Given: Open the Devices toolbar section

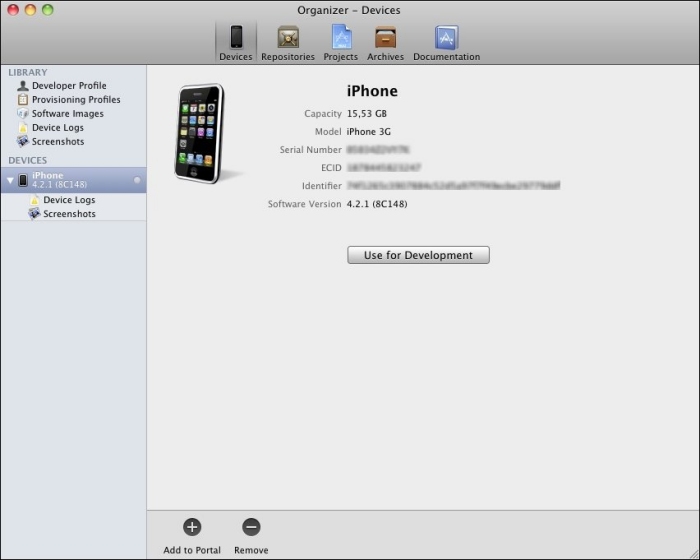Looking at the screenshot, I should pyautogui.click(x=236, y=42).
